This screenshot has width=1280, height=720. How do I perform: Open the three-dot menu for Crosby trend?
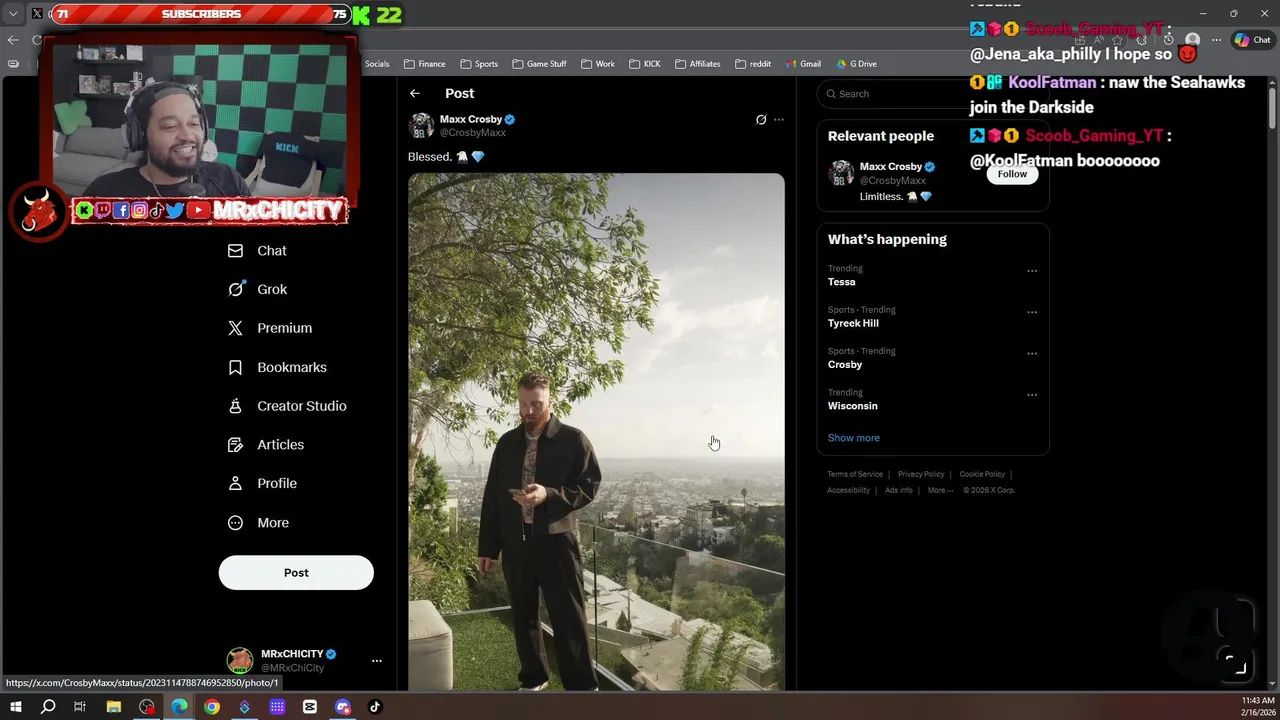(x=1032, y=353)
